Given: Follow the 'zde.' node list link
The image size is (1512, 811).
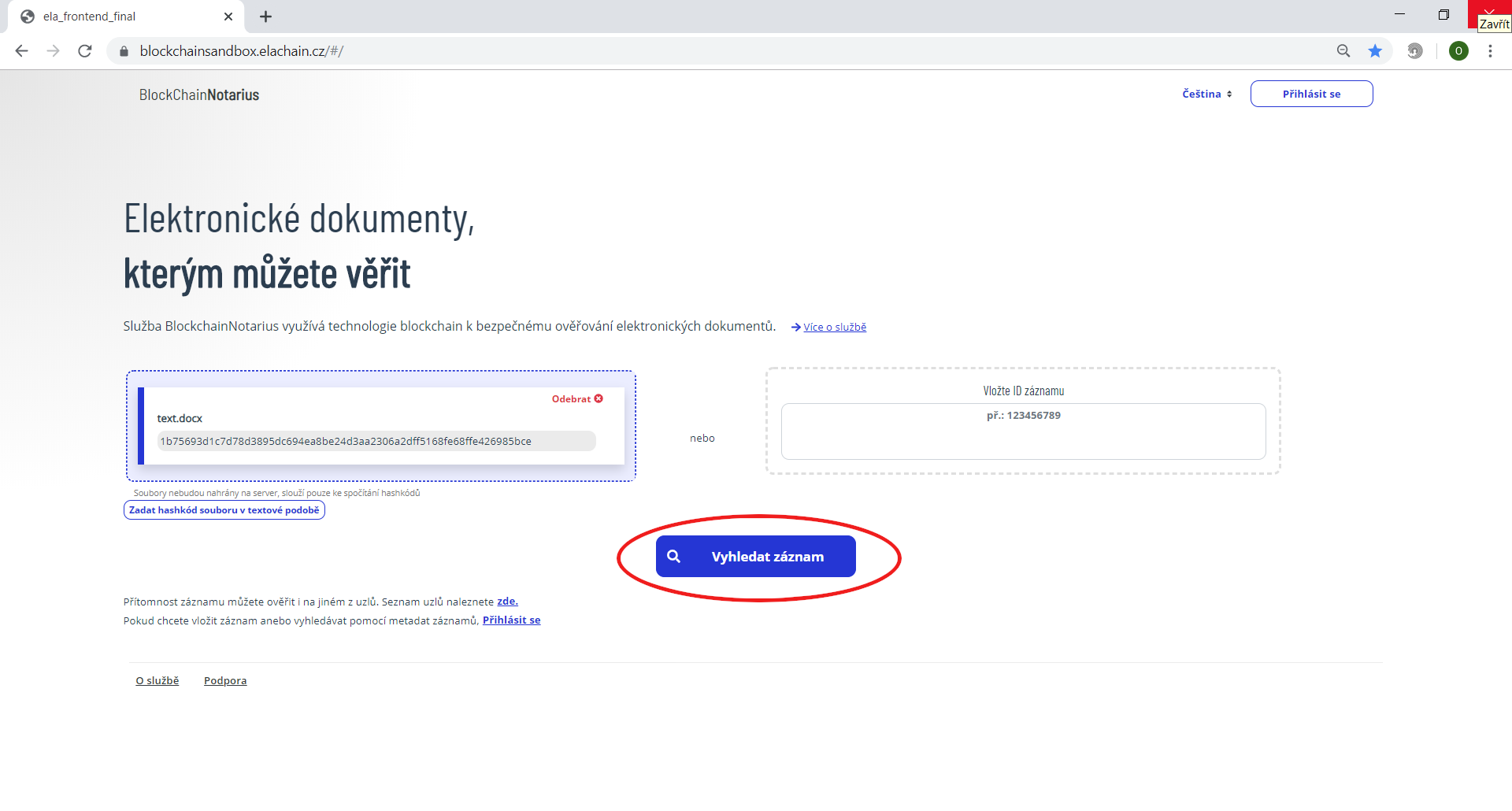Looking at the screenshot, I should click(x=507, y=602).
